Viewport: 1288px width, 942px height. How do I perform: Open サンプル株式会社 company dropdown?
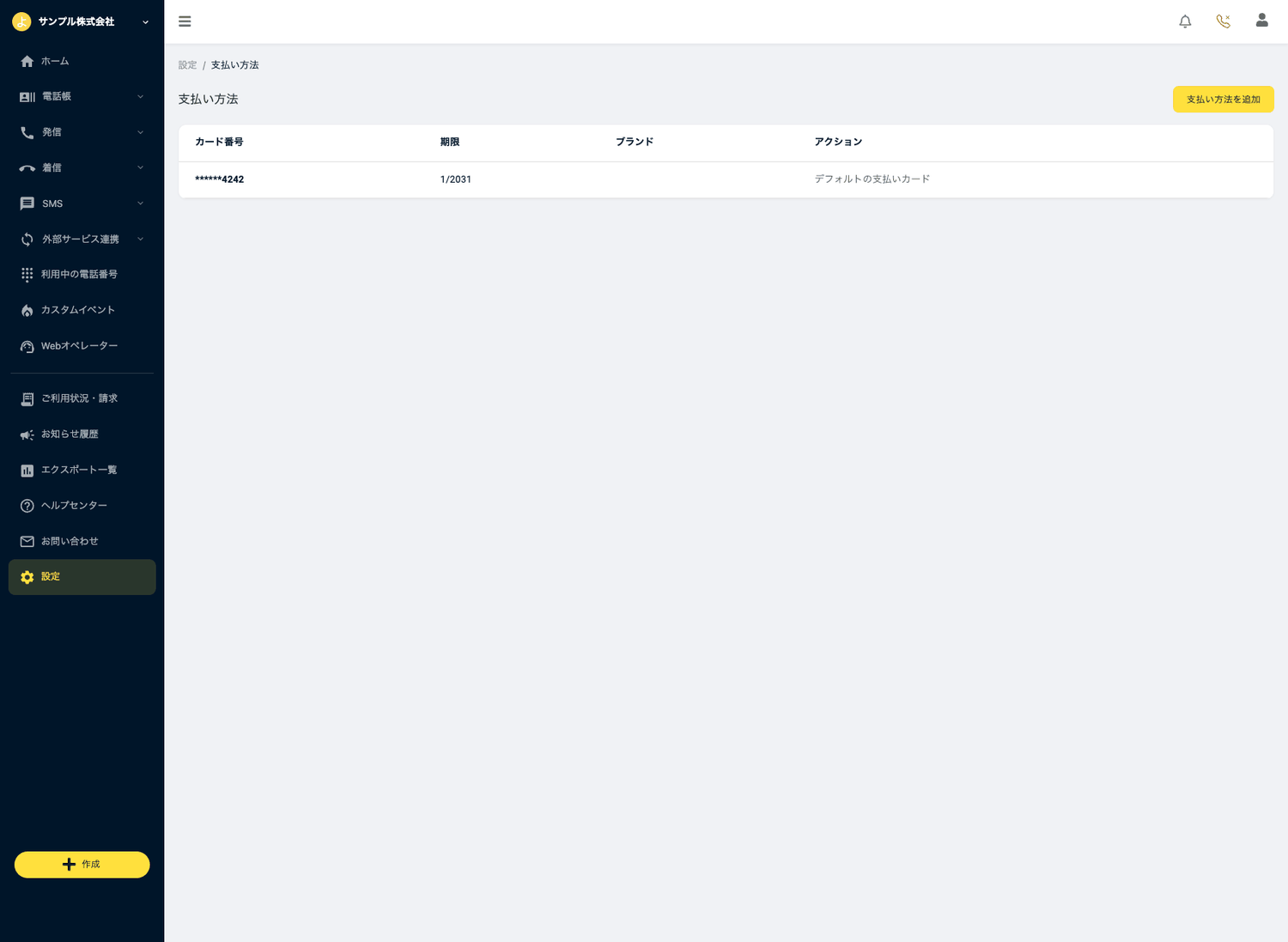[x=82, y=21]
